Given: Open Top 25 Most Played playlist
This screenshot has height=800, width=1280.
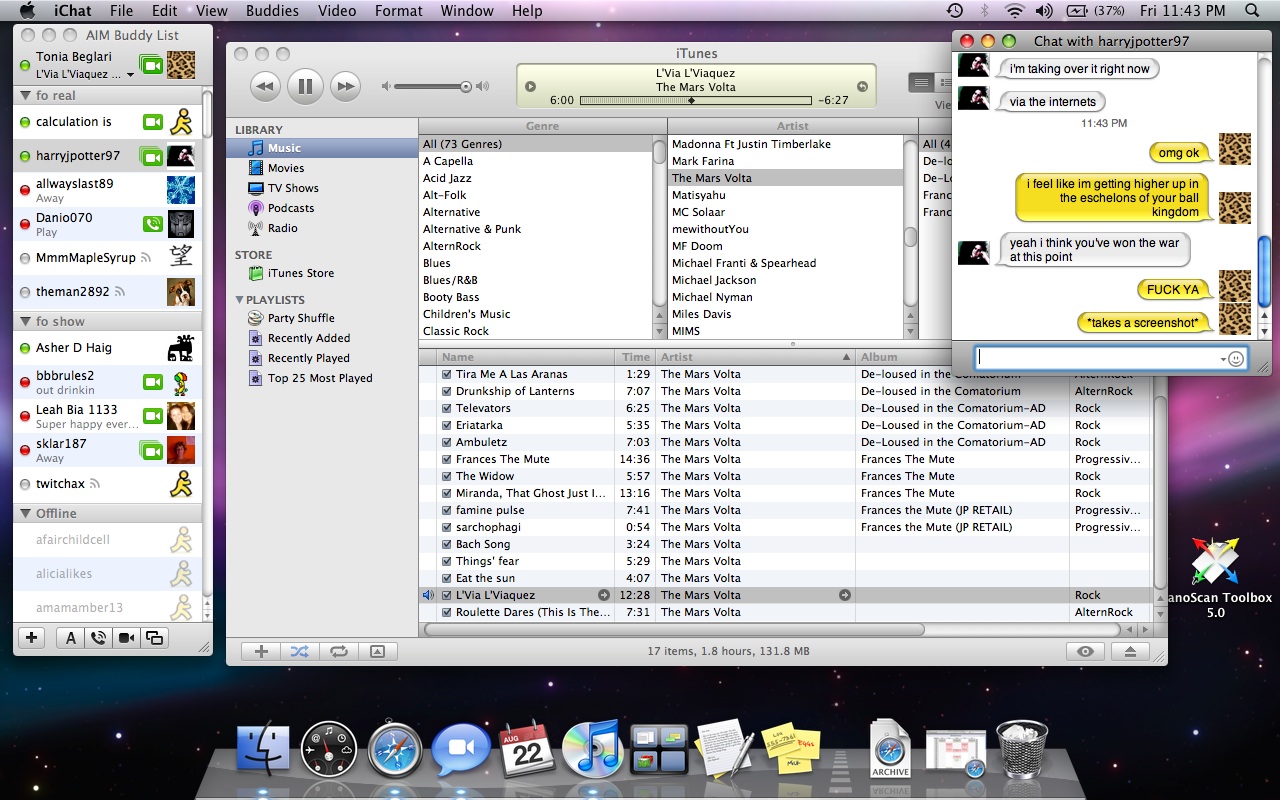Looking at the screenshot, I should coord(321,378).
